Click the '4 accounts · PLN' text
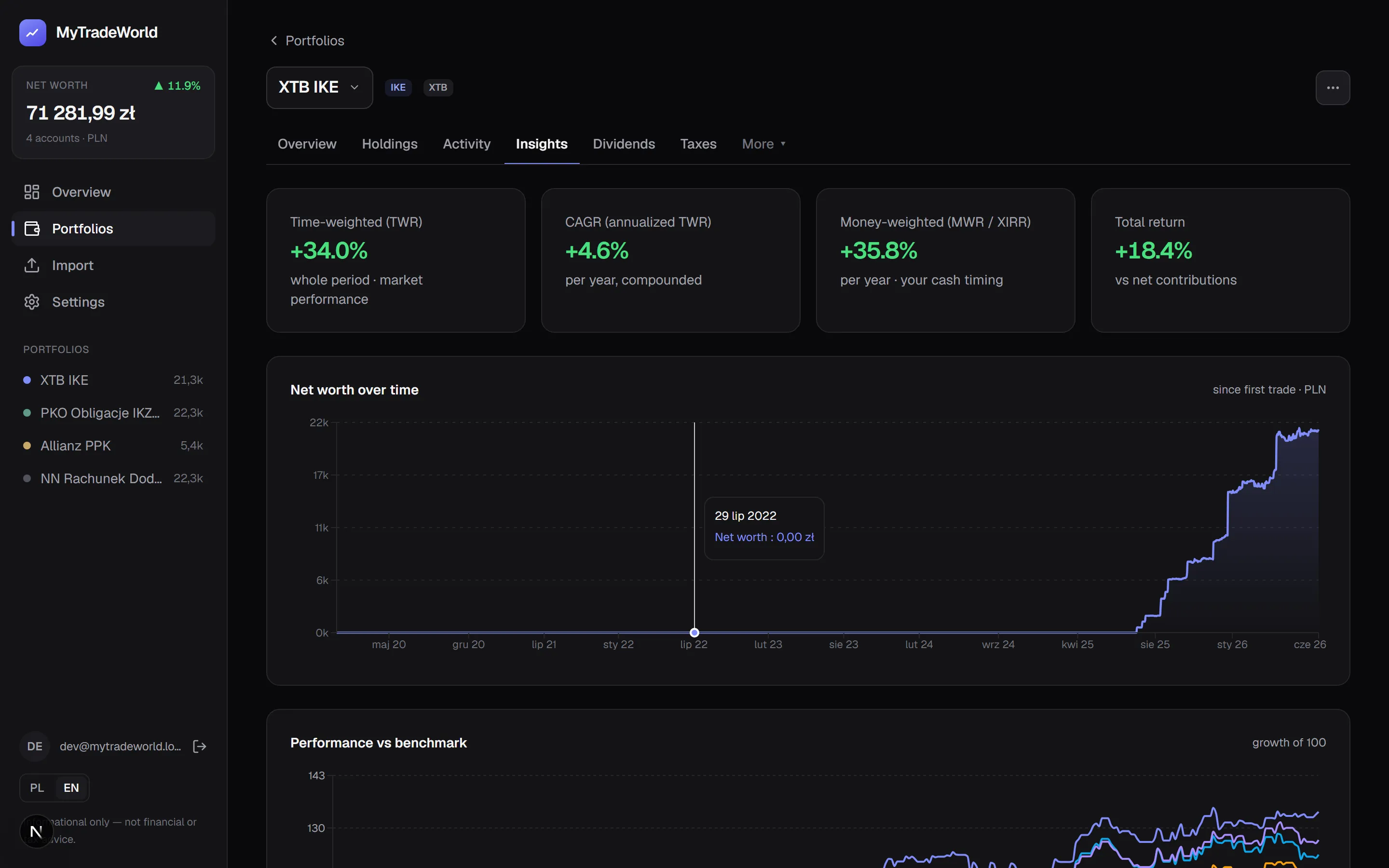 coord(67,138)
